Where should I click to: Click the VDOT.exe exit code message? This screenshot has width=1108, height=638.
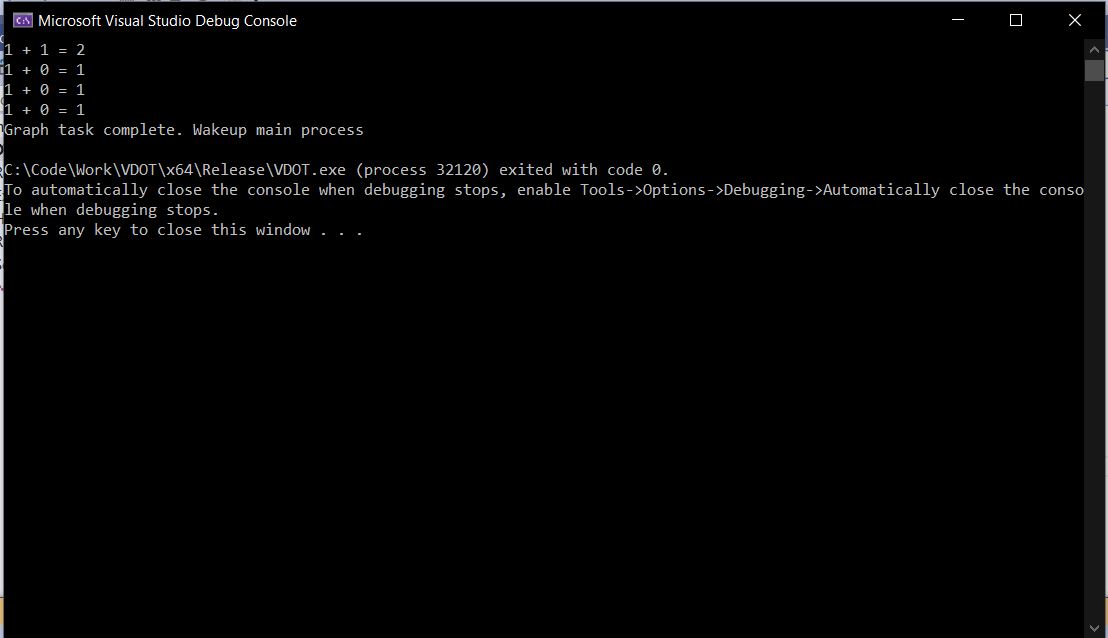[335, 169]
